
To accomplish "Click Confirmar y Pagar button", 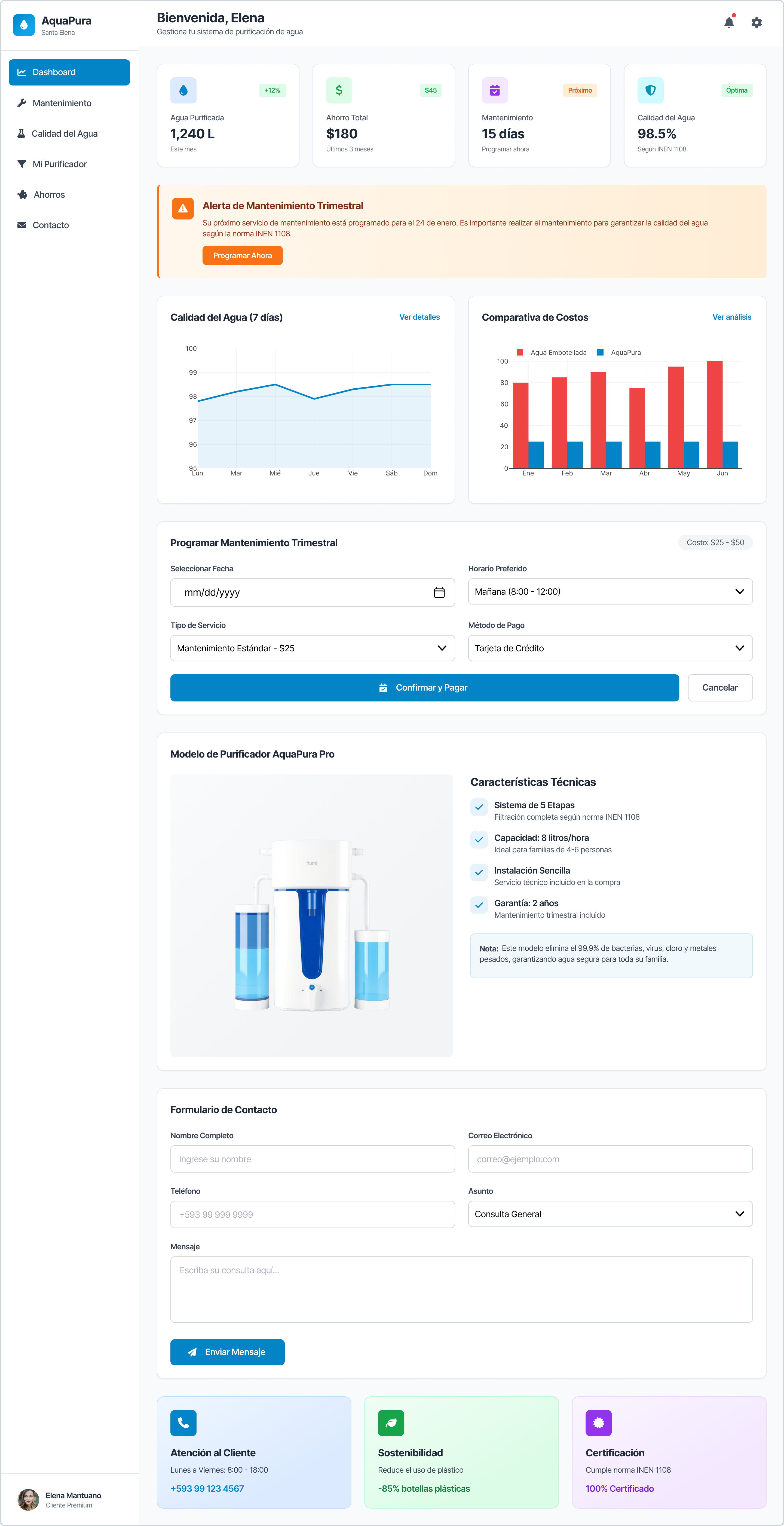I will pyautogui.click(x=425, y=687).
